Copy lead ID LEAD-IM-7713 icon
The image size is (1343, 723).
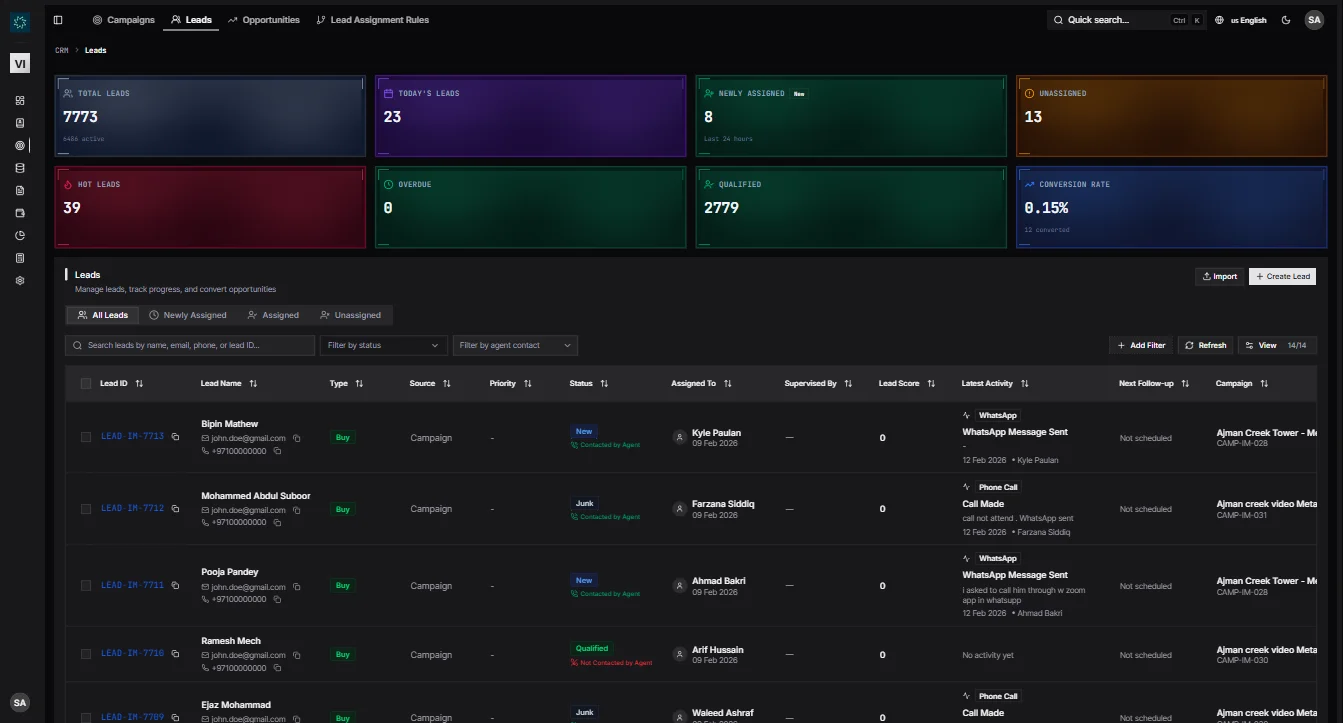175,437
